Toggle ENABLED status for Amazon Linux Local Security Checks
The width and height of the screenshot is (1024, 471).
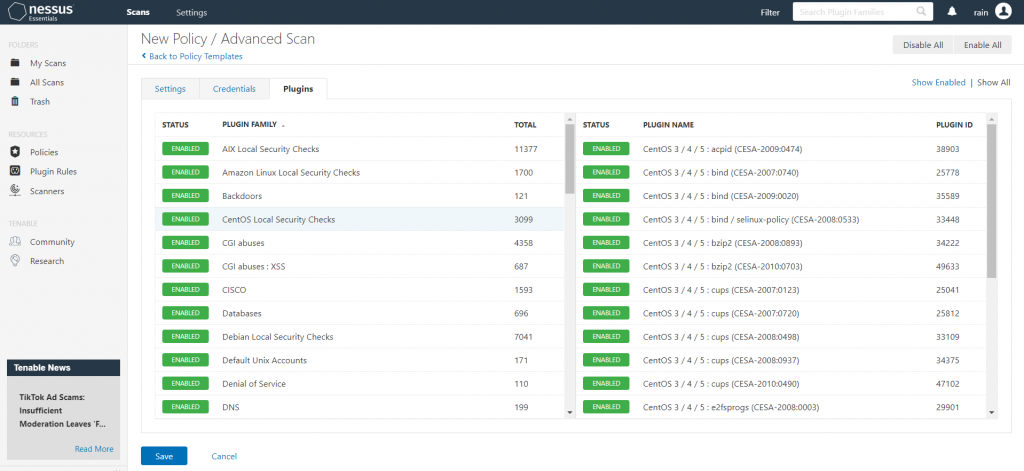[185, 172]
